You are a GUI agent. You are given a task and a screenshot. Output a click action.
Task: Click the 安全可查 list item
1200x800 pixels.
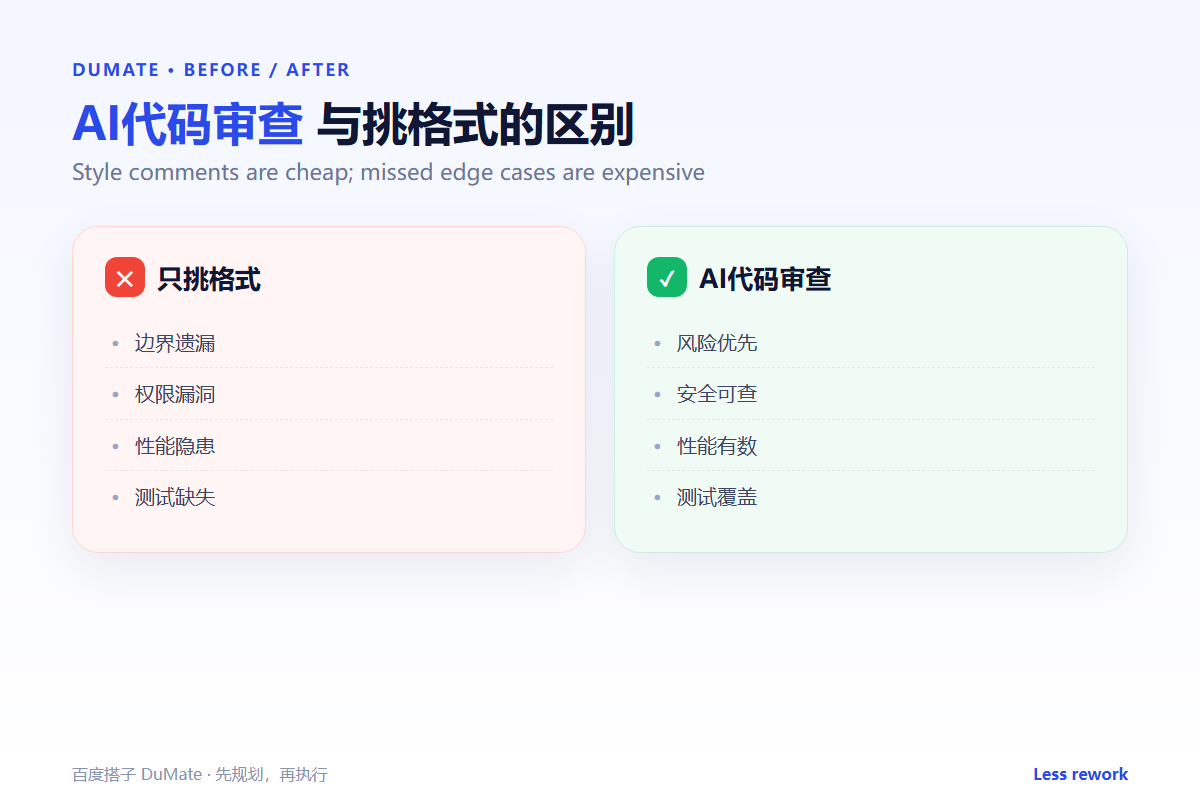tap(871, 394)
